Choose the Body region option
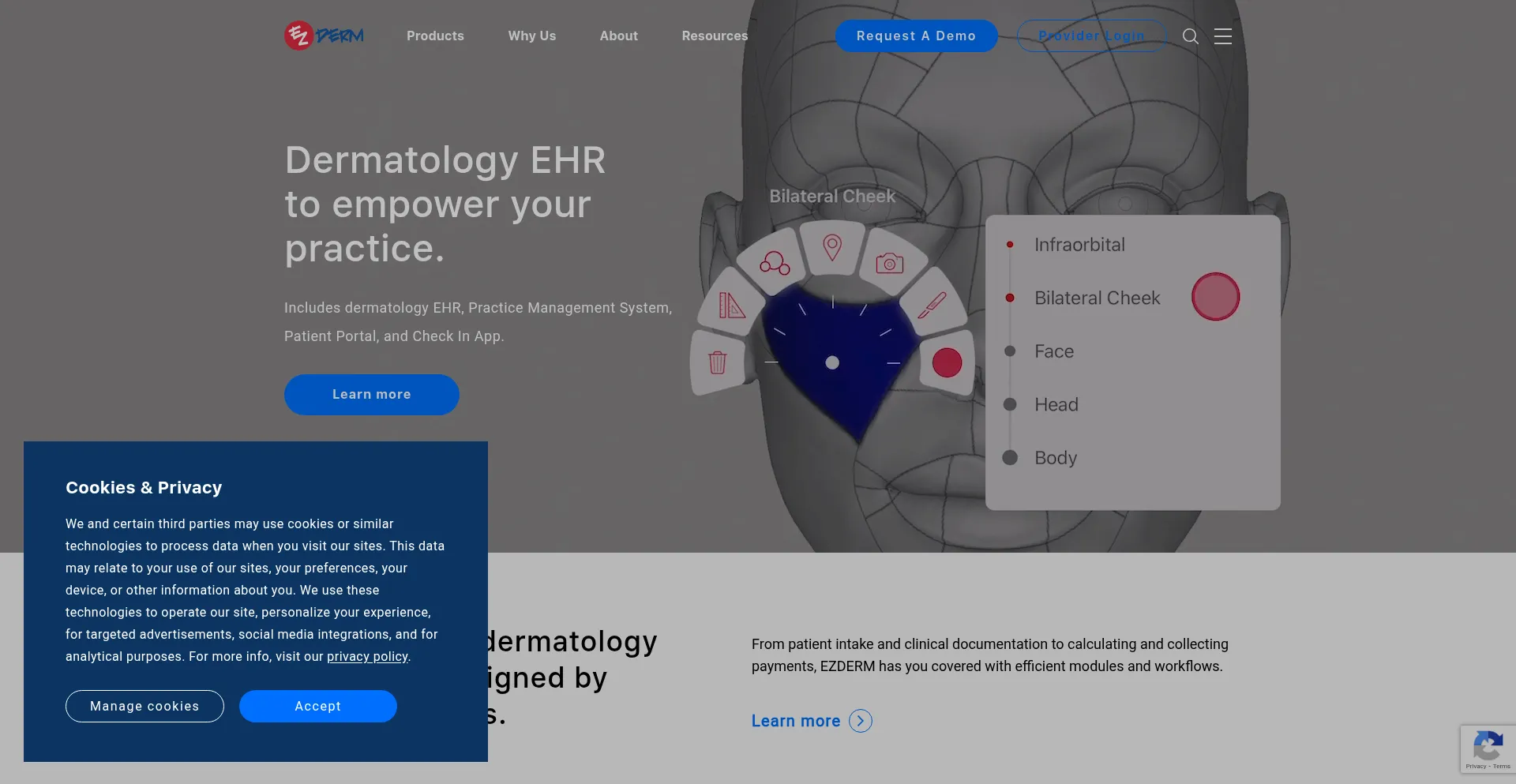The width and height of the screenshot is (1516, 784). pos(1055,458)
